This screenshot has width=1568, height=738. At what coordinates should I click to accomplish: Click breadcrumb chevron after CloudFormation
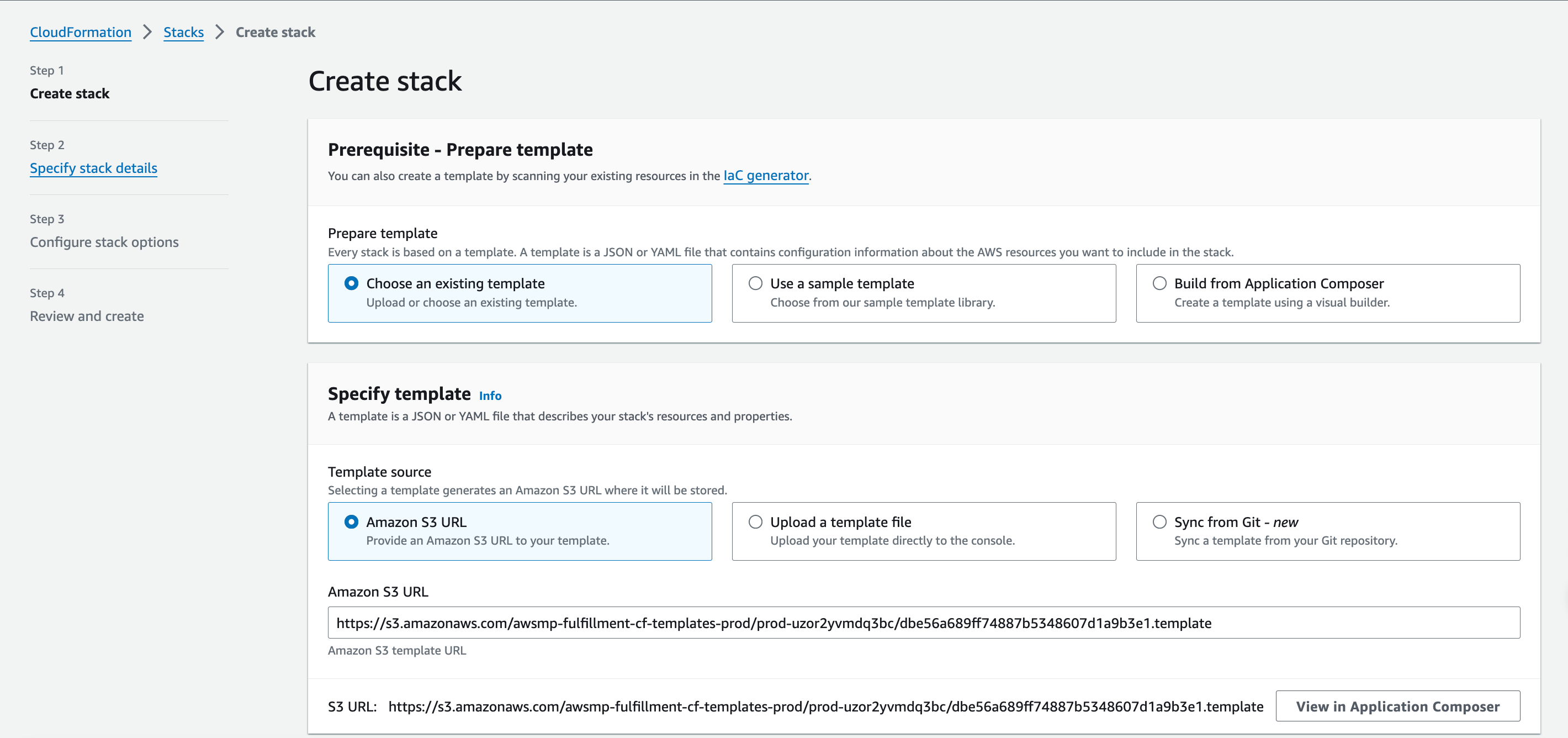click(147, 32)
